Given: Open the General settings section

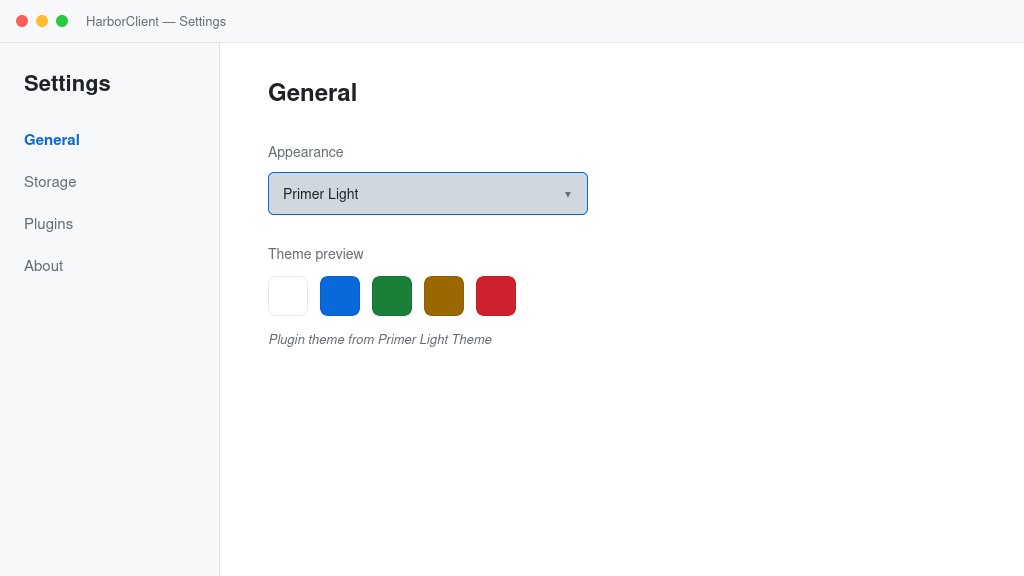Looking at the screenshot, I should coord(52,140).
